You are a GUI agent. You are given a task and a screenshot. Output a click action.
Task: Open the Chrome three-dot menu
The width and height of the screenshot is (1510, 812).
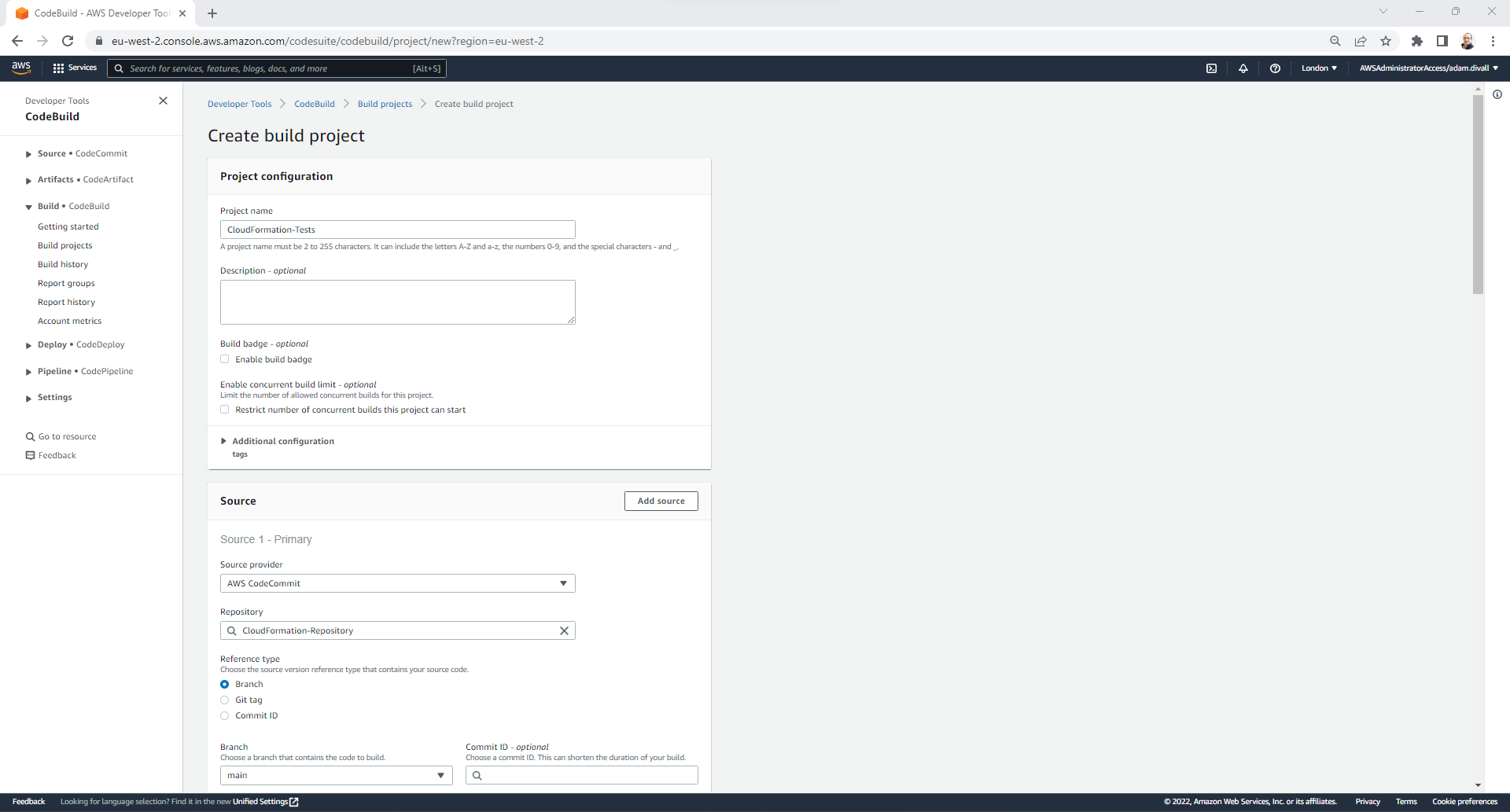[1493, 41]
